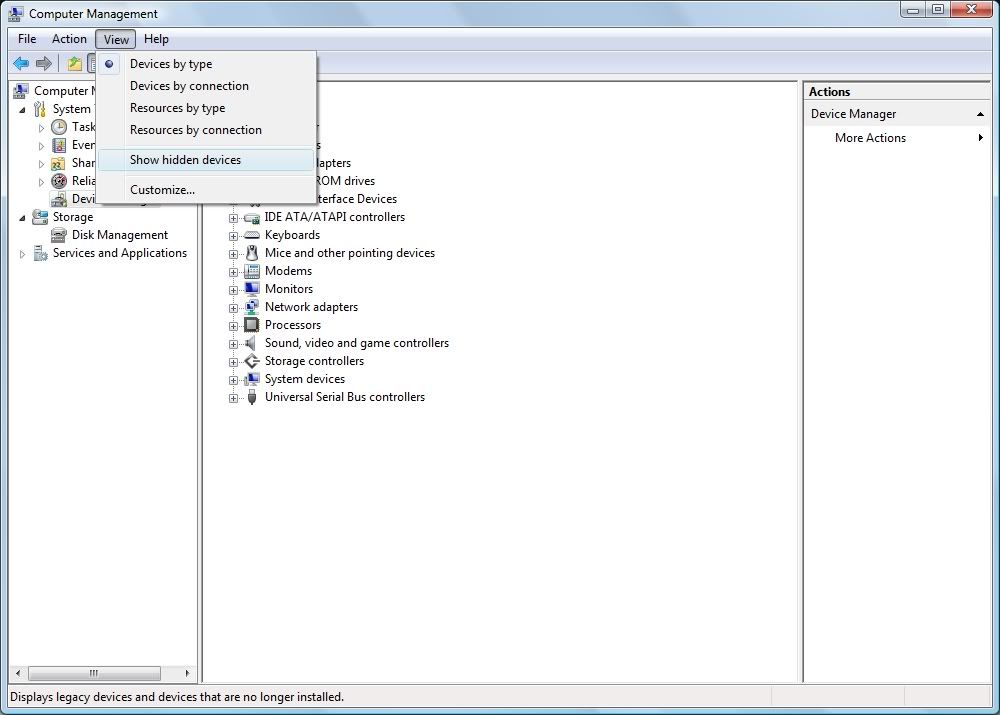The image size is (1000, 715).
Task: Click the Task Scheduler clock icon
Action: (59, 127)
